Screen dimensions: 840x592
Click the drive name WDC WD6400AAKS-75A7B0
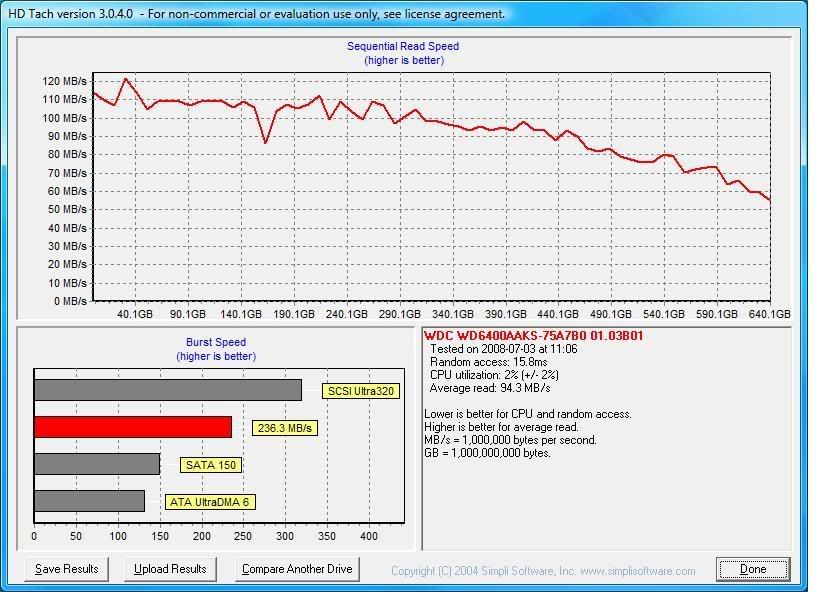coord(534,336)
